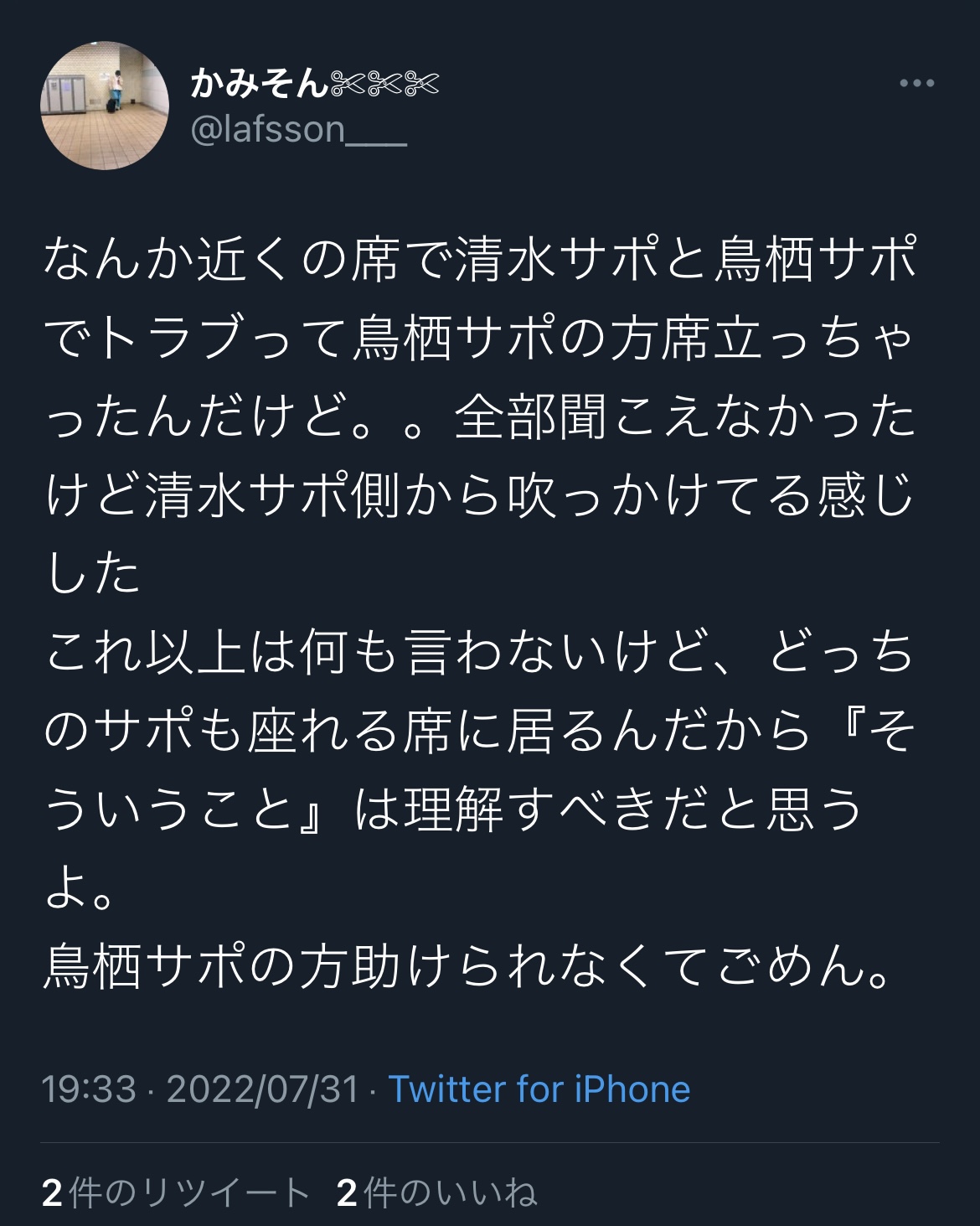Click the @lafsson___ handle
The width and height of the screenshot is (980, 1226).
coord(299,130)
